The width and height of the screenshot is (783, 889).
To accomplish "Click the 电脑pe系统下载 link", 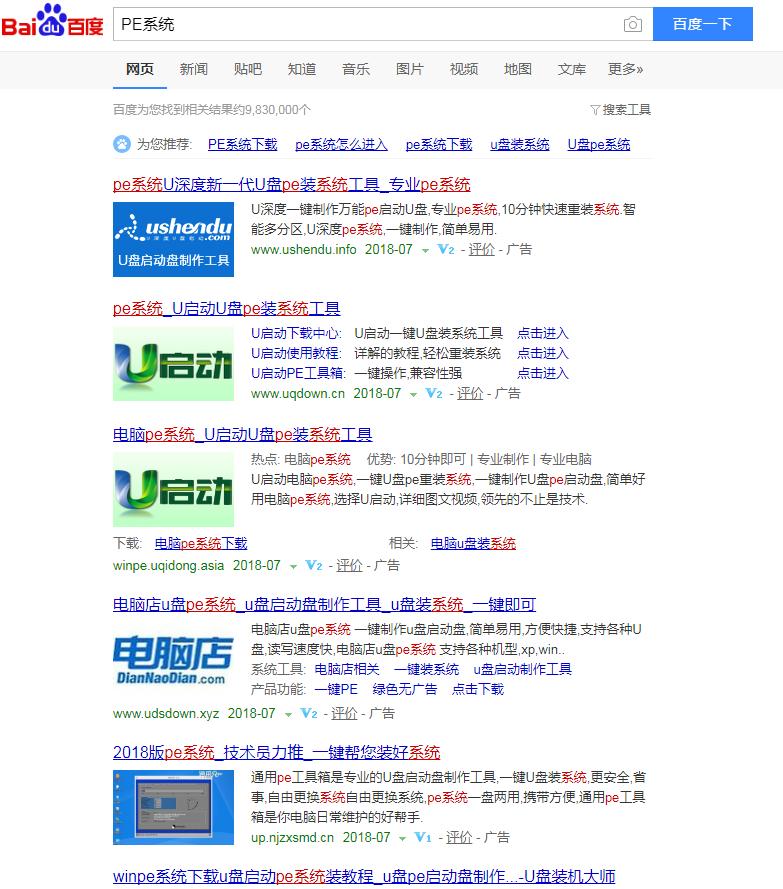I will click(201, 543).
